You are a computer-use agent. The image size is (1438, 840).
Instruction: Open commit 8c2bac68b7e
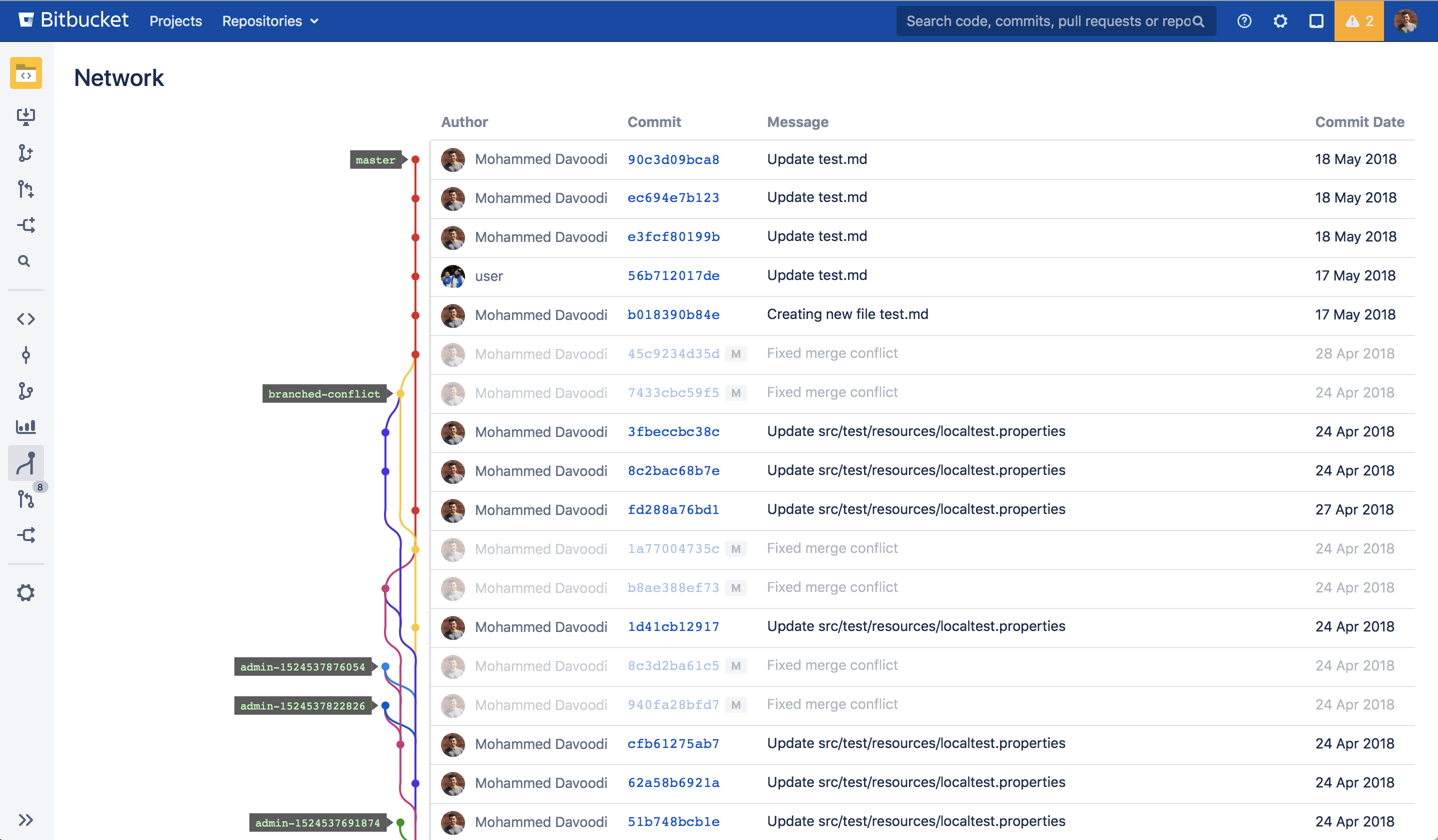tap(673, 471)
